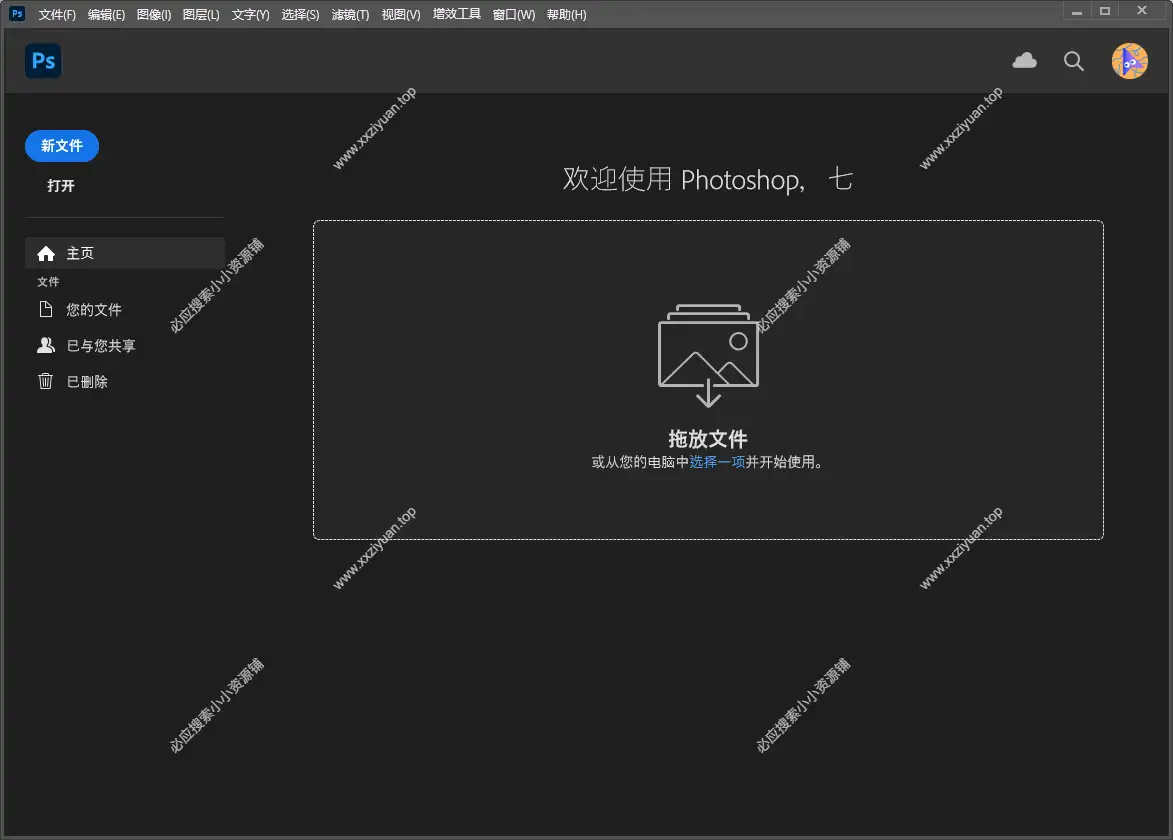Click the Photoshop Ps home logo
1173x840 pixels.
pyautogui.click(x=43, y=61)
